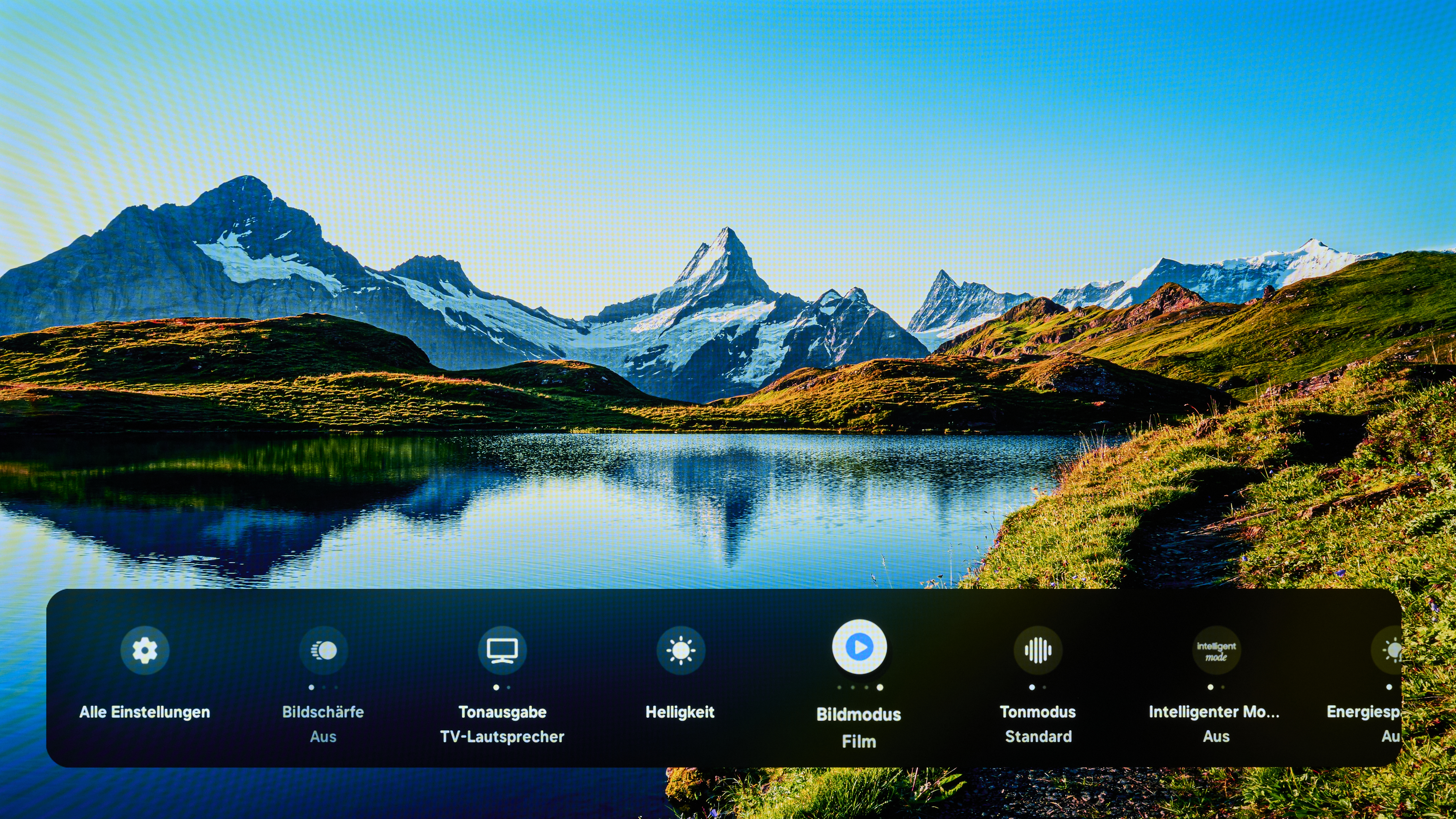Click the page dots under Bildschärfe
This screenshot has width=1456, height=819.
point(323,687)
